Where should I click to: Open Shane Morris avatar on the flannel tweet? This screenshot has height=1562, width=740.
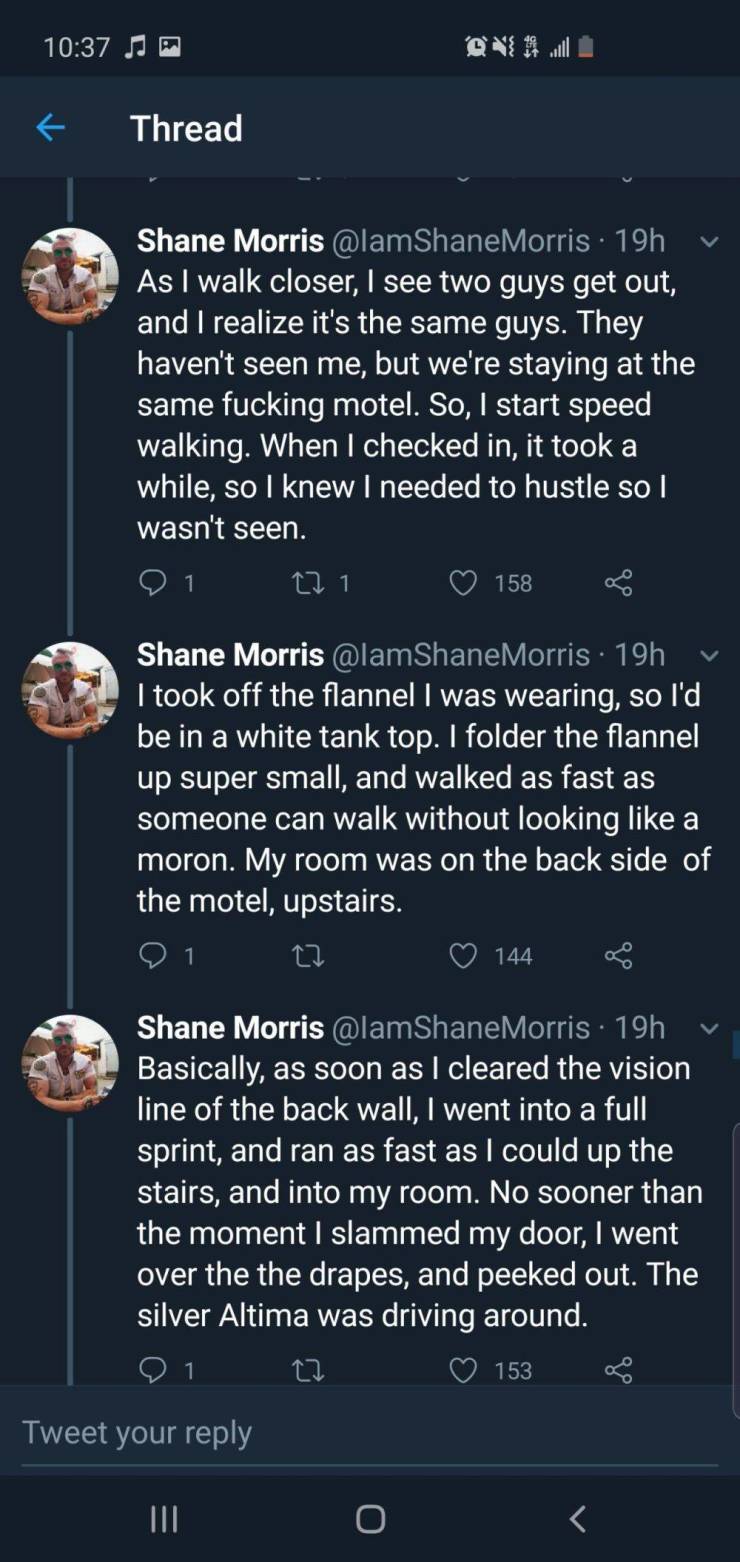point(70,690)
